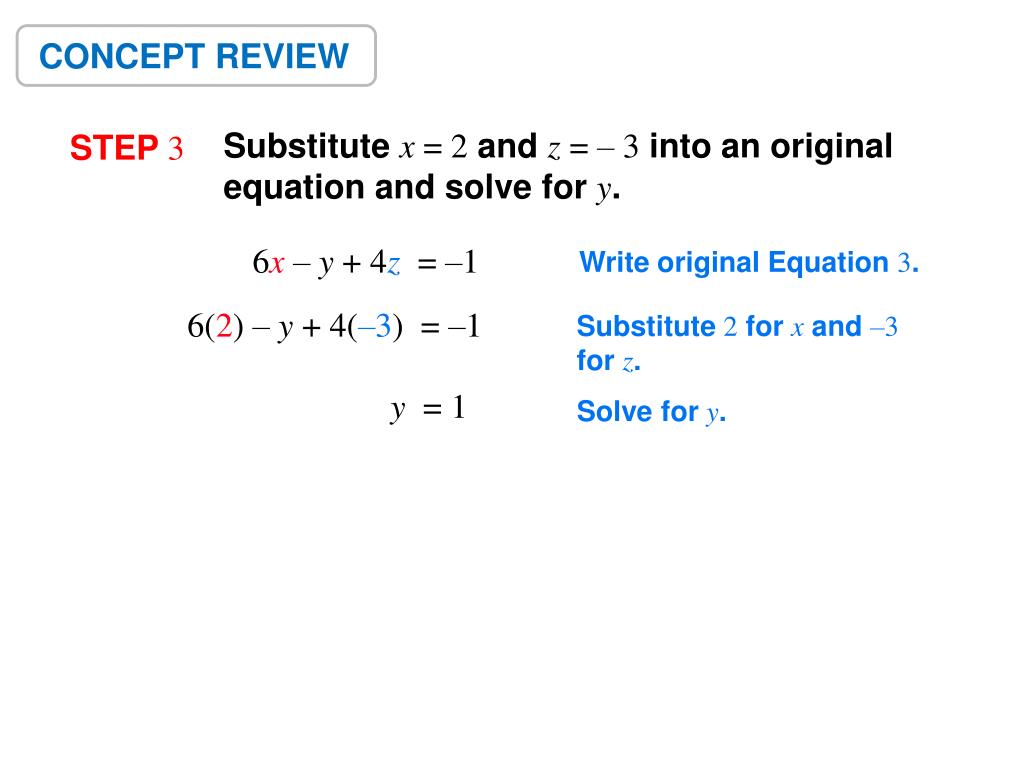Click the Substitute 2 for x annotation
Screen dimensions: 1024x768
click(737, 326)
